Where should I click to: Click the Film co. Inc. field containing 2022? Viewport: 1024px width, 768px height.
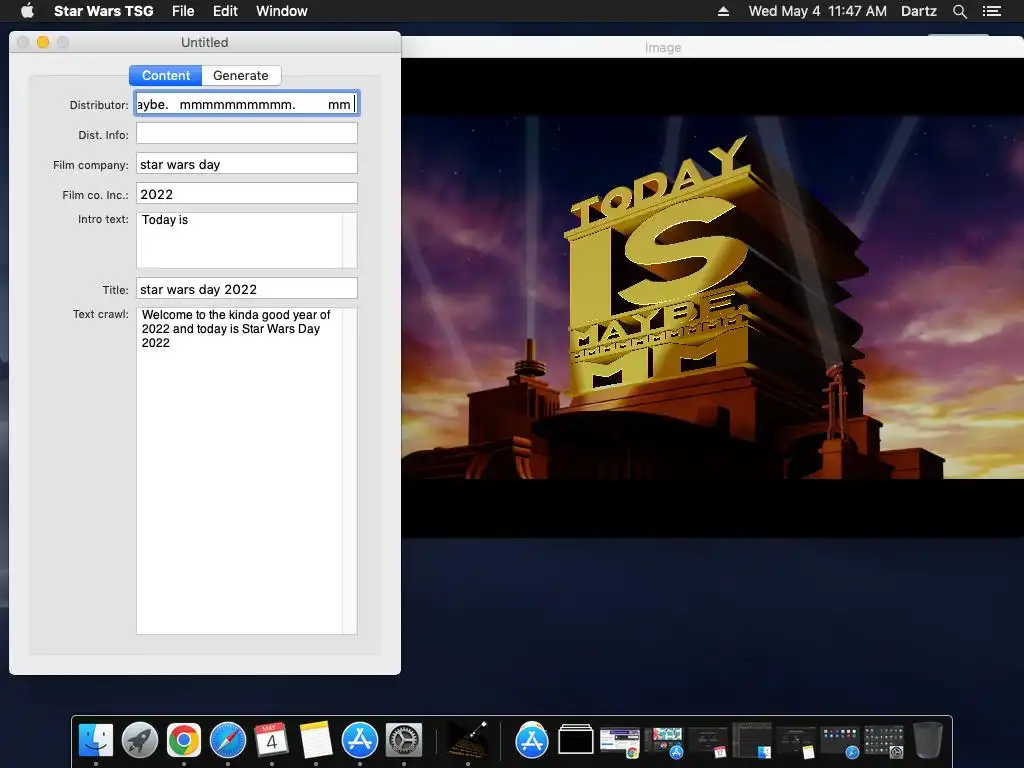[x=247, y=193]
